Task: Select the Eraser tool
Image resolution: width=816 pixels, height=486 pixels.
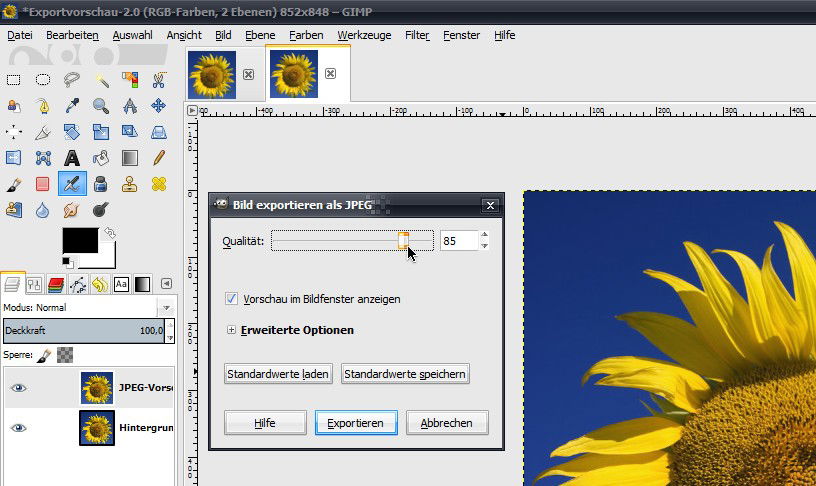Action: 43,184
